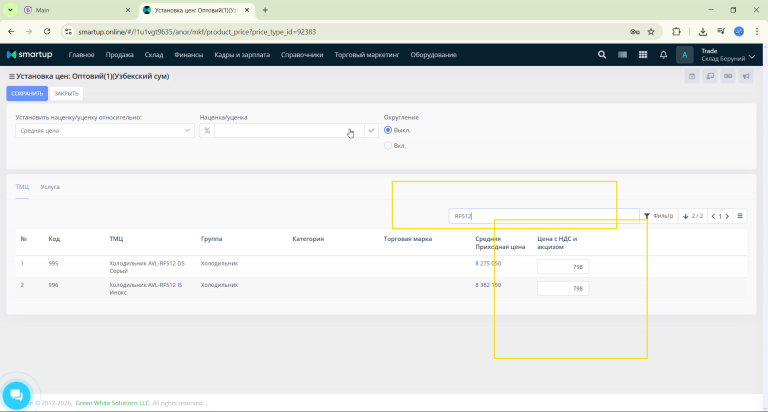The height and width of the screenshot is (412, 768).
Task: Sort by the Группа column header
Action: [x=211, y=239]
